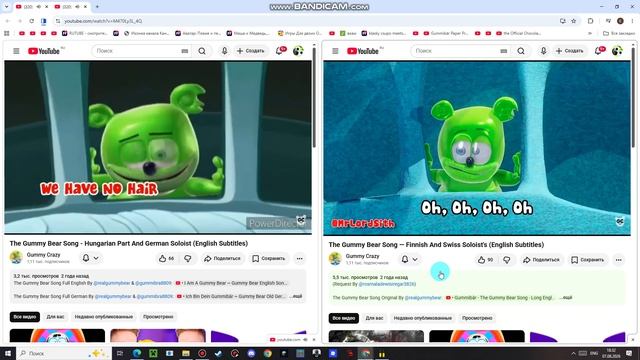The width and height of the screenshot is (640, 360).
Task: Open Gummy Crazy channel name in left pane
Action: tap(43, 255)
